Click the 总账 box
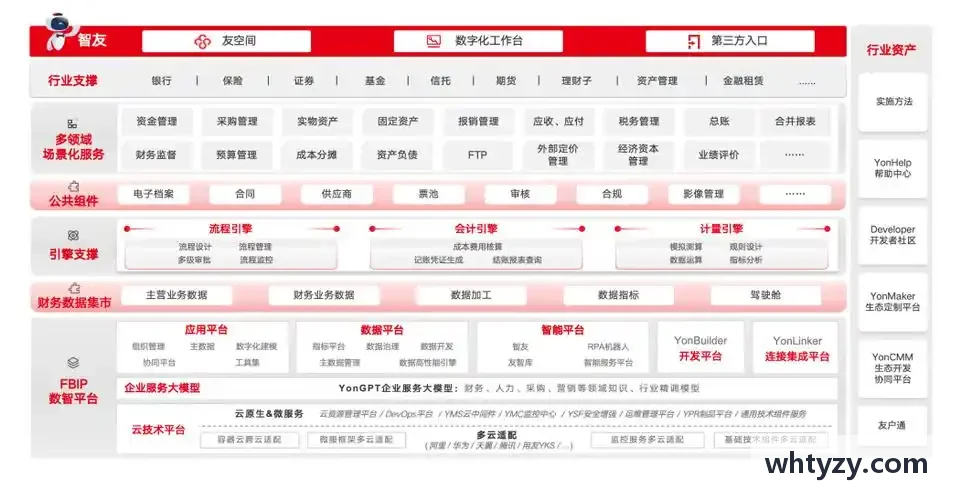 pos(719,121)
